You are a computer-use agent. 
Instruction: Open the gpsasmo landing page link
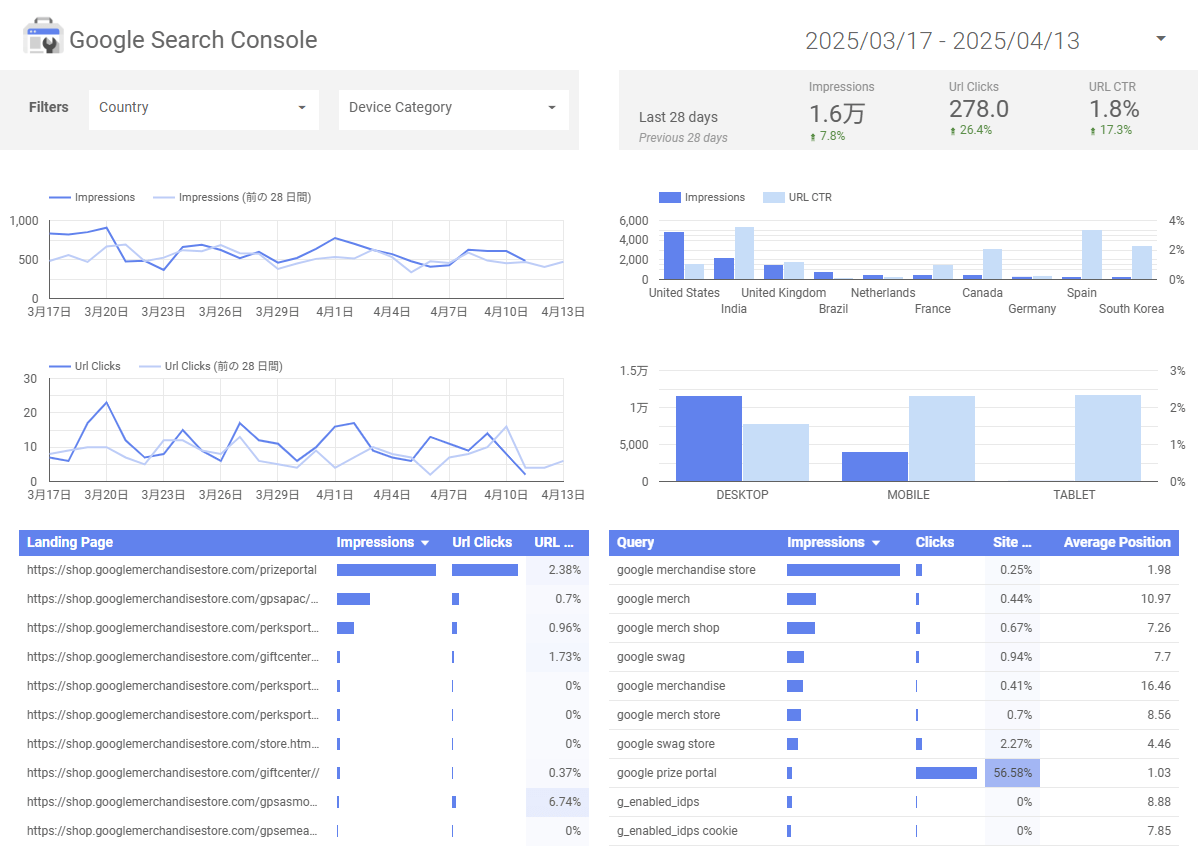[172, 802]
